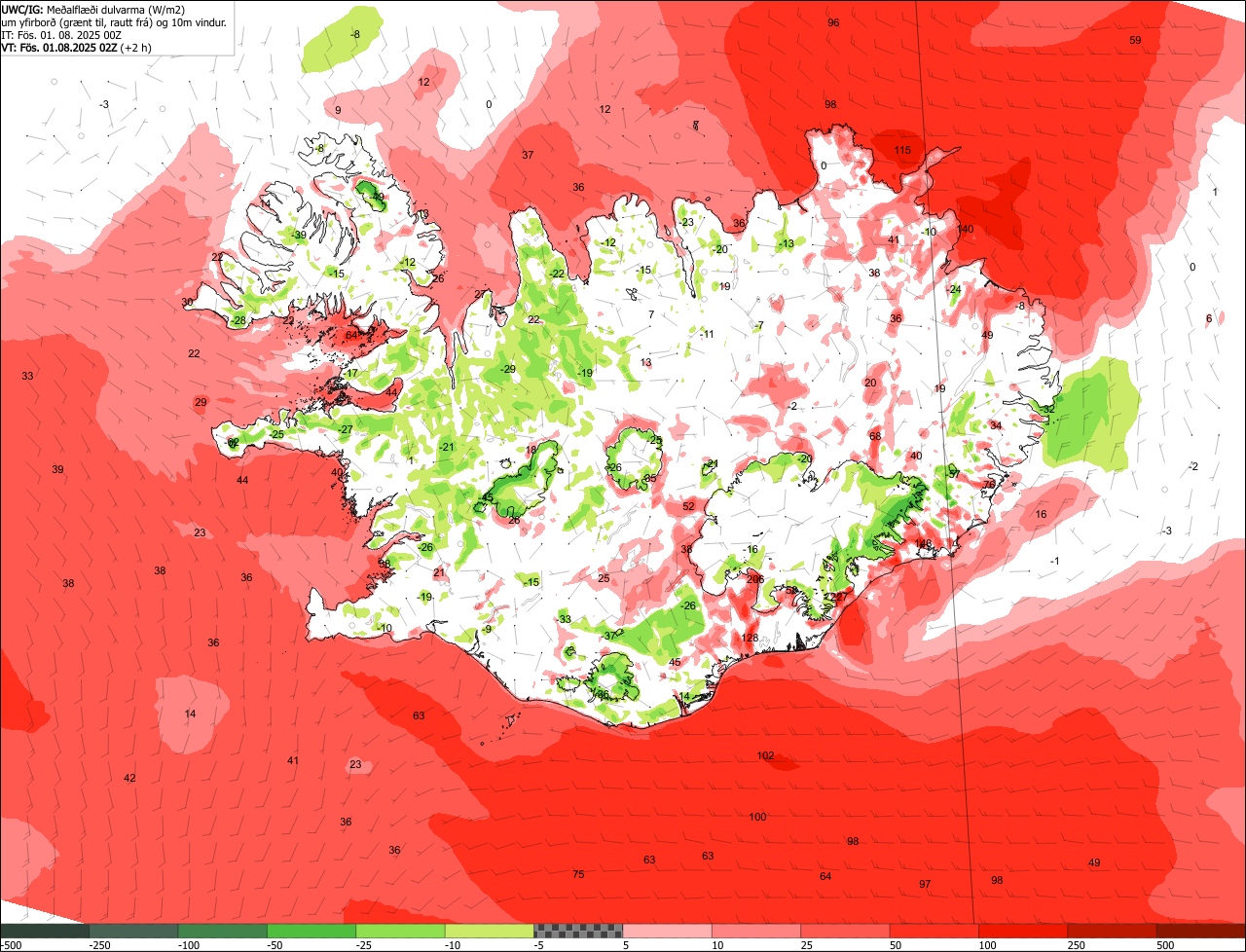Image resolution: width=1246 pixels, height=952 pixels.
Task: Click the -22 value in the northern green area
Action: click(x=557, y=274)
